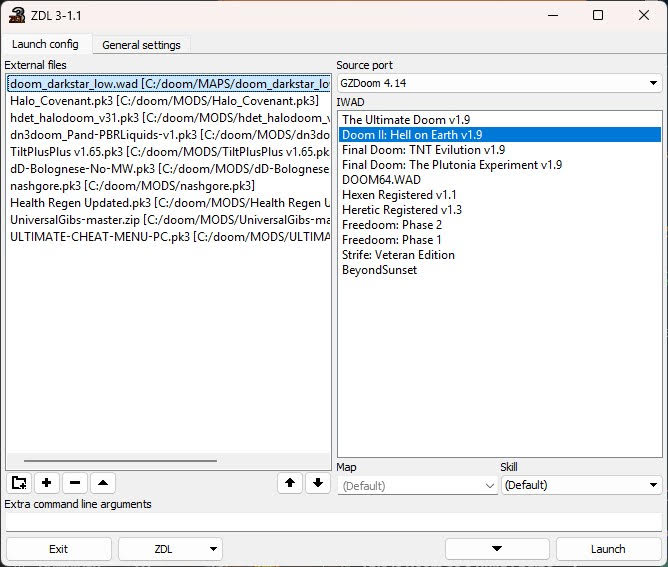
Task: Click the ZDL app icon in title bar
Action: click(17, 15)
